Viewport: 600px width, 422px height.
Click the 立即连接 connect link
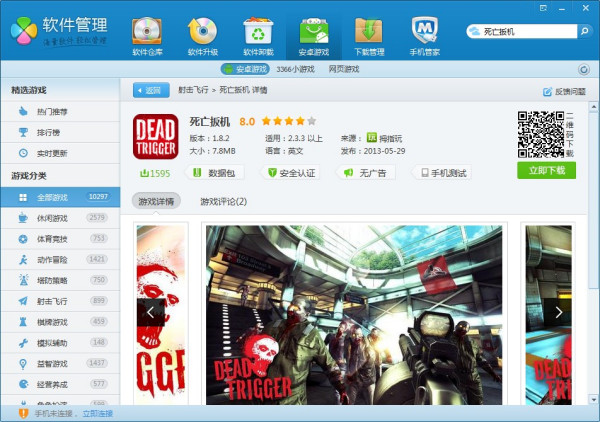coord(97,413)
